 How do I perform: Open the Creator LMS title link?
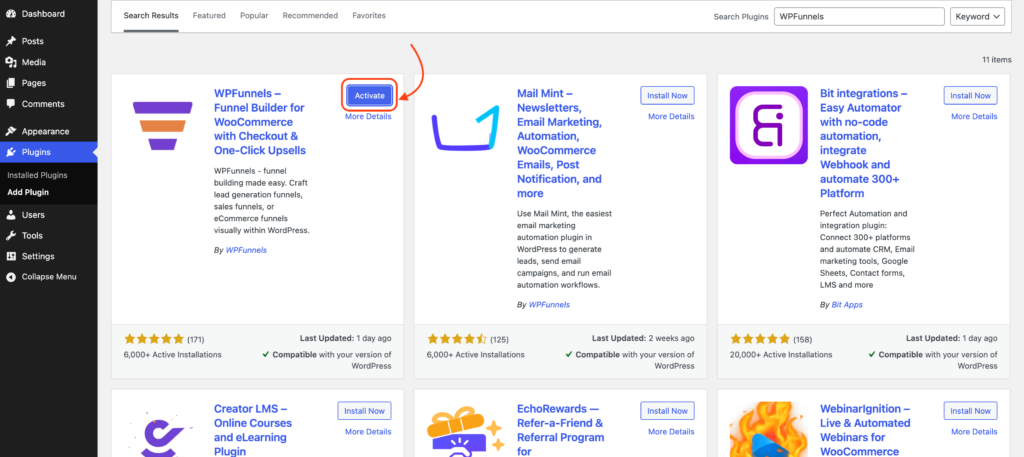(x=253, y=430)
